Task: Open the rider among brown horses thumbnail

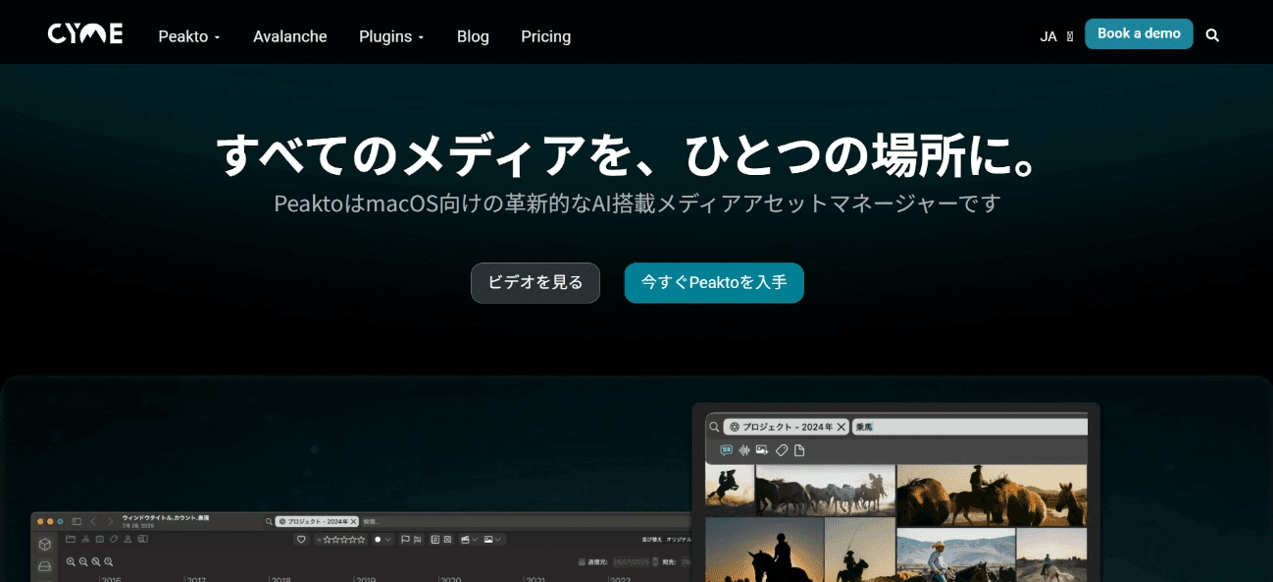Action: pyautogui.click(x=992, y=495)
